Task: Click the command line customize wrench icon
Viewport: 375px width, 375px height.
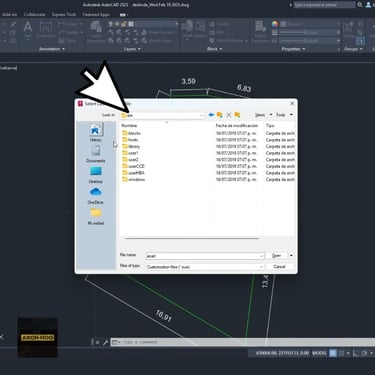Action: [105, 342]
